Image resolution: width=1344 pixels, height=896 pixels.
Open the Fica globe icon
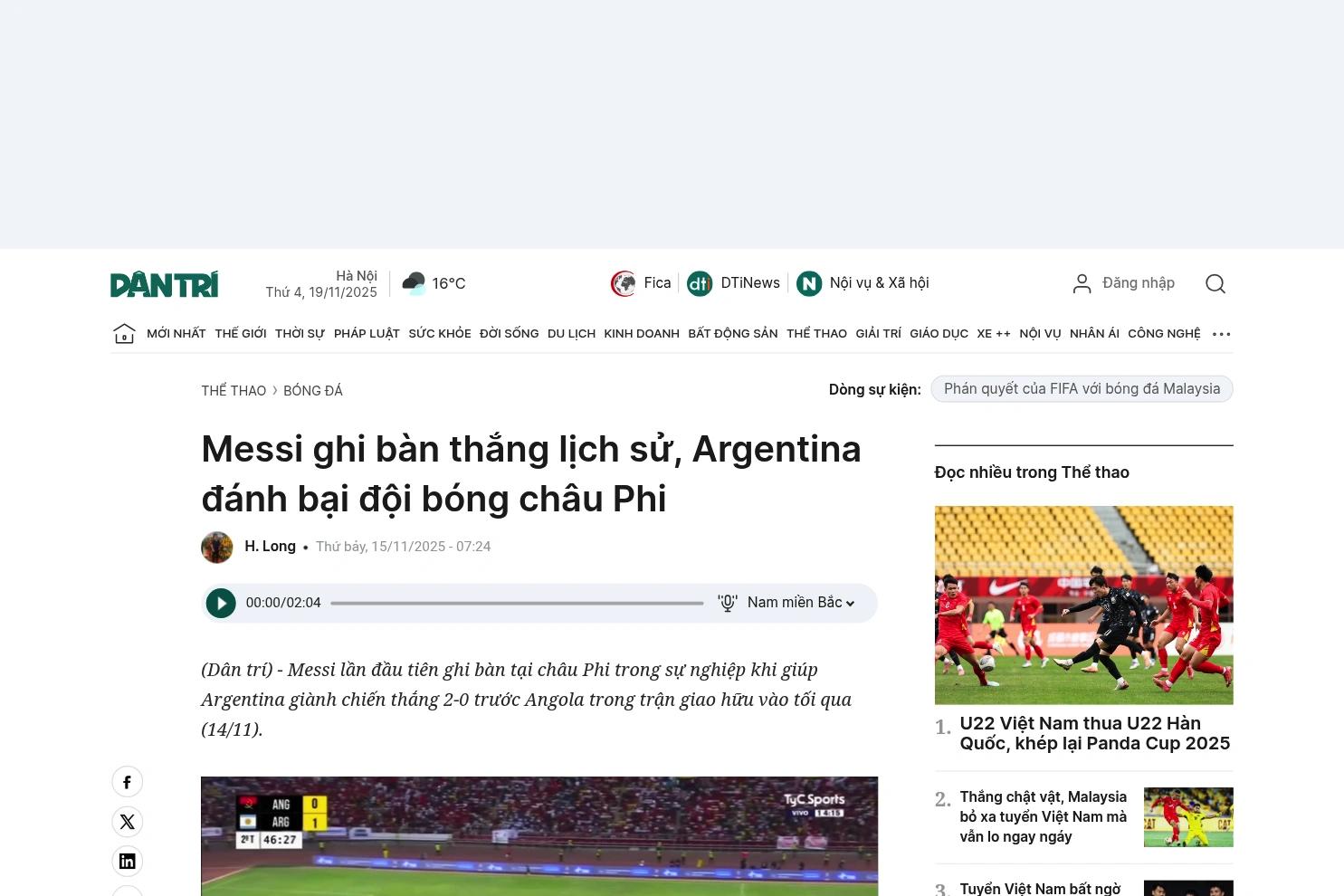[x=624, y=283]
